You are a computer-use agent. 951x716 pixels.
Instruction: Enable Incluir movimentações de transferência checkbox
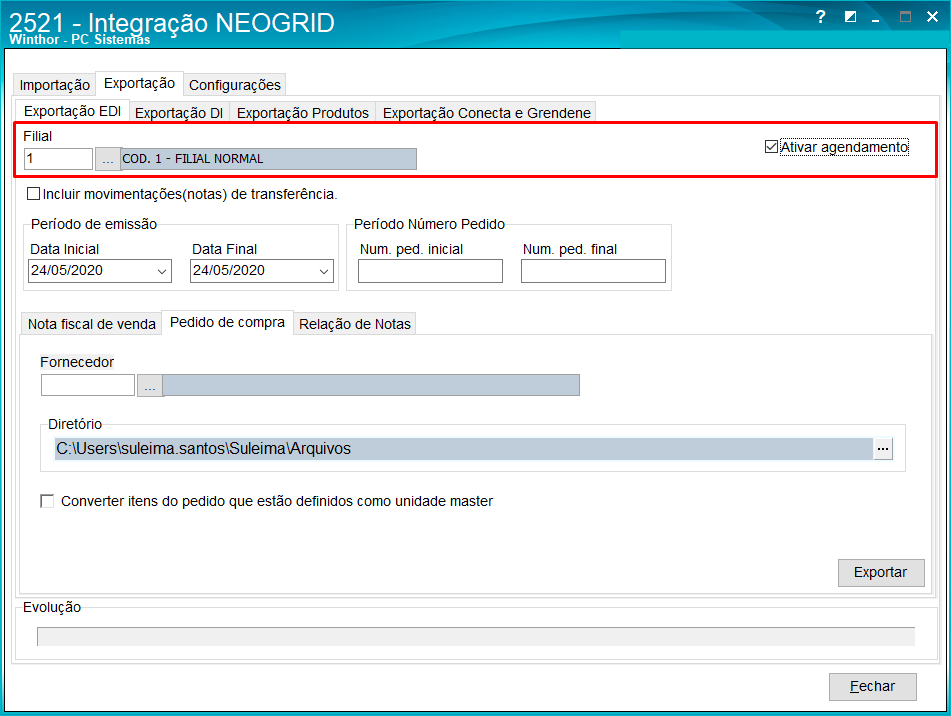click(x=34, y=194)
